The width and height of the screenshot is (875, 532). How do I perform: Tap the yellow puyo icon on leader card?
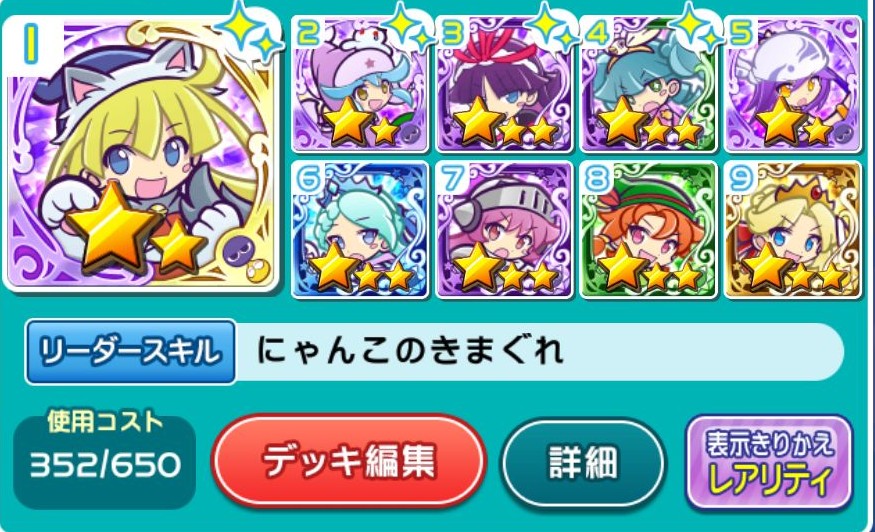point(257,271)
